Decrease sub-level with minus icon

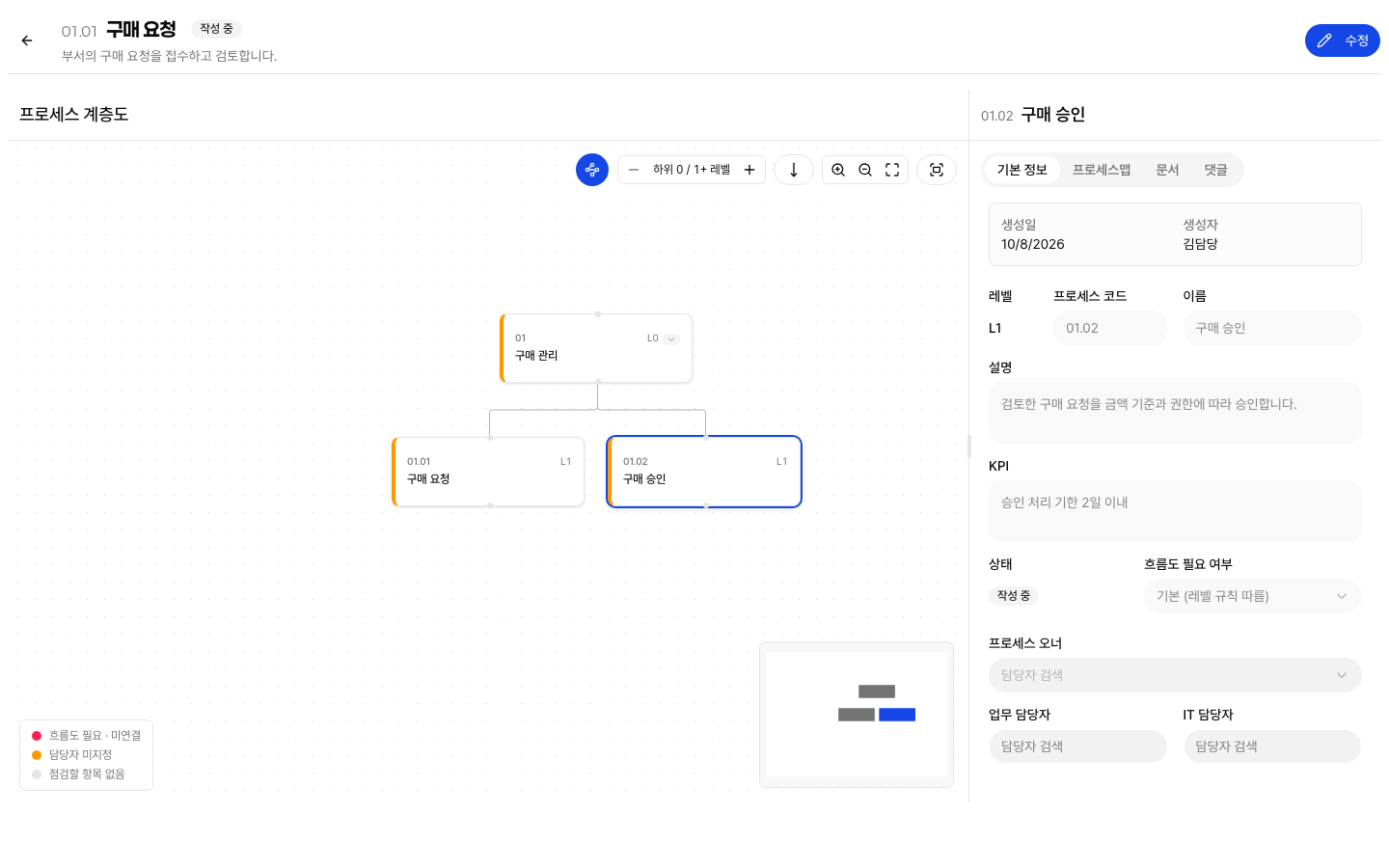pyautogui.click(x=634, y=170)
